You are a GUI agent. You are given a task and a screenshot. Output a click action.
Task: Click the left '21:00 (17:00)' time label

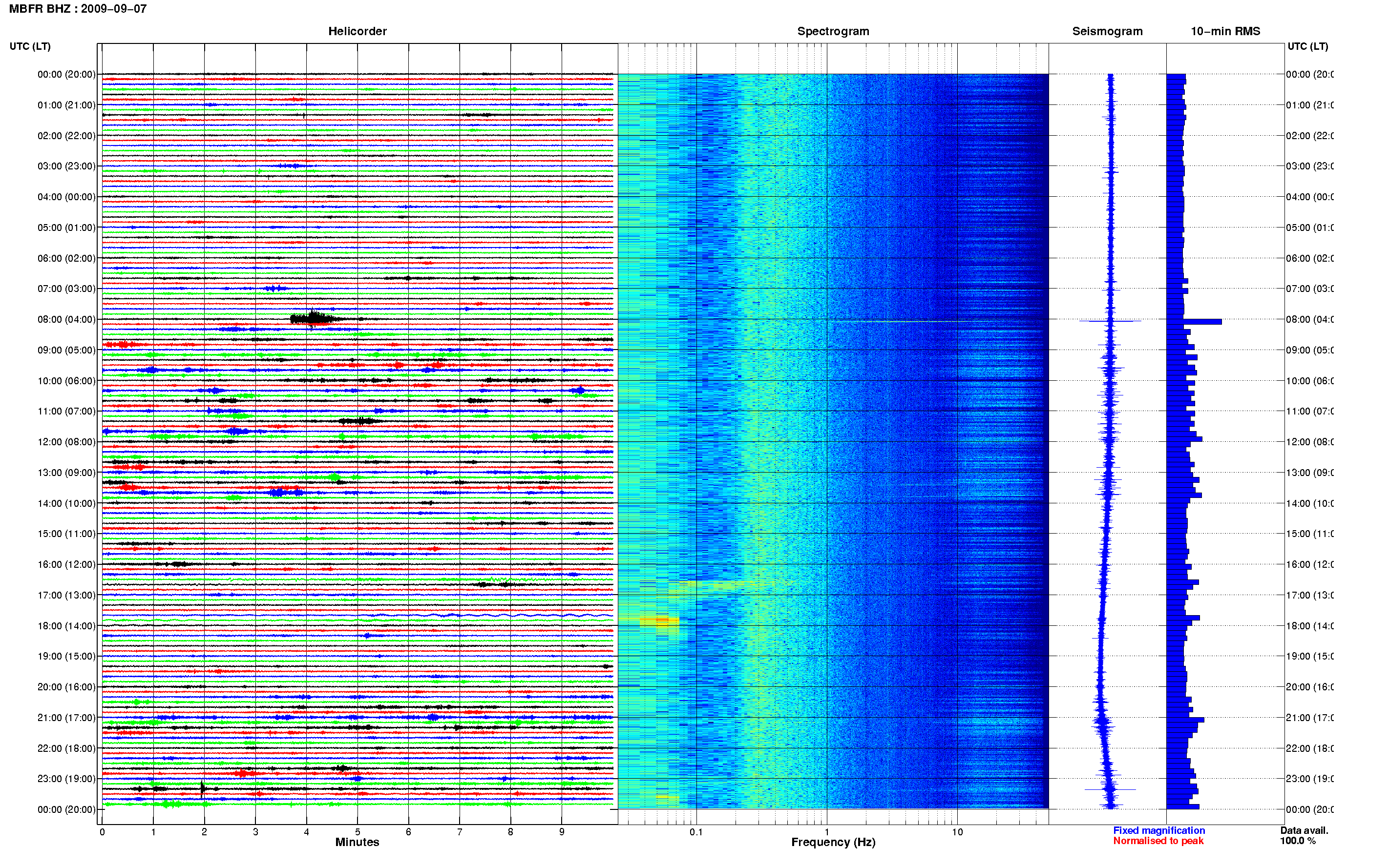tap(66, 718)
